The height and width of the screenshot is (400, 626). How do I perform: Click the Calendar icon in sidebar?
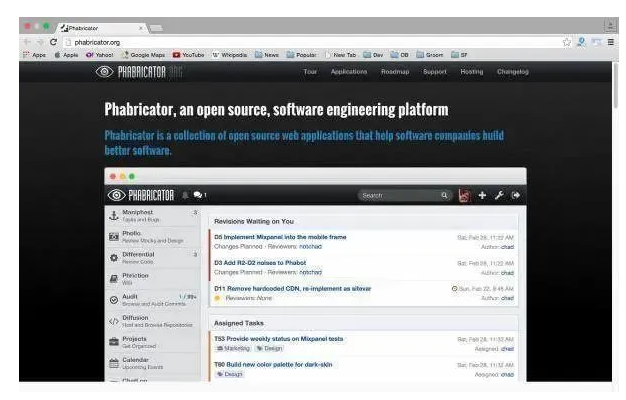(114, 363)
